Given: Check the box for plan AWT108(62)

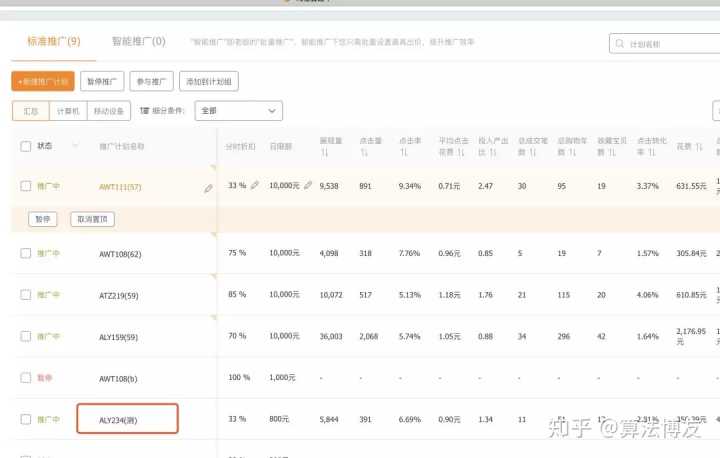Looking at the screenshot, I should tap(26, 253).
